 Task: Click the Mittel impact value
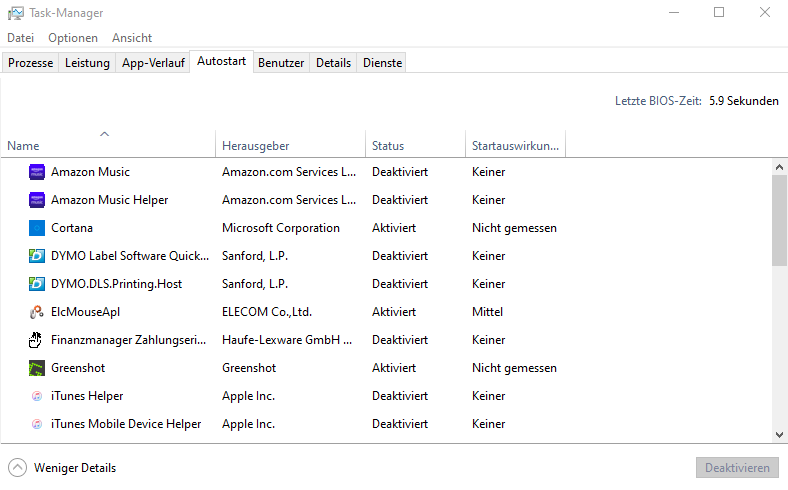(x=487, y=312)
